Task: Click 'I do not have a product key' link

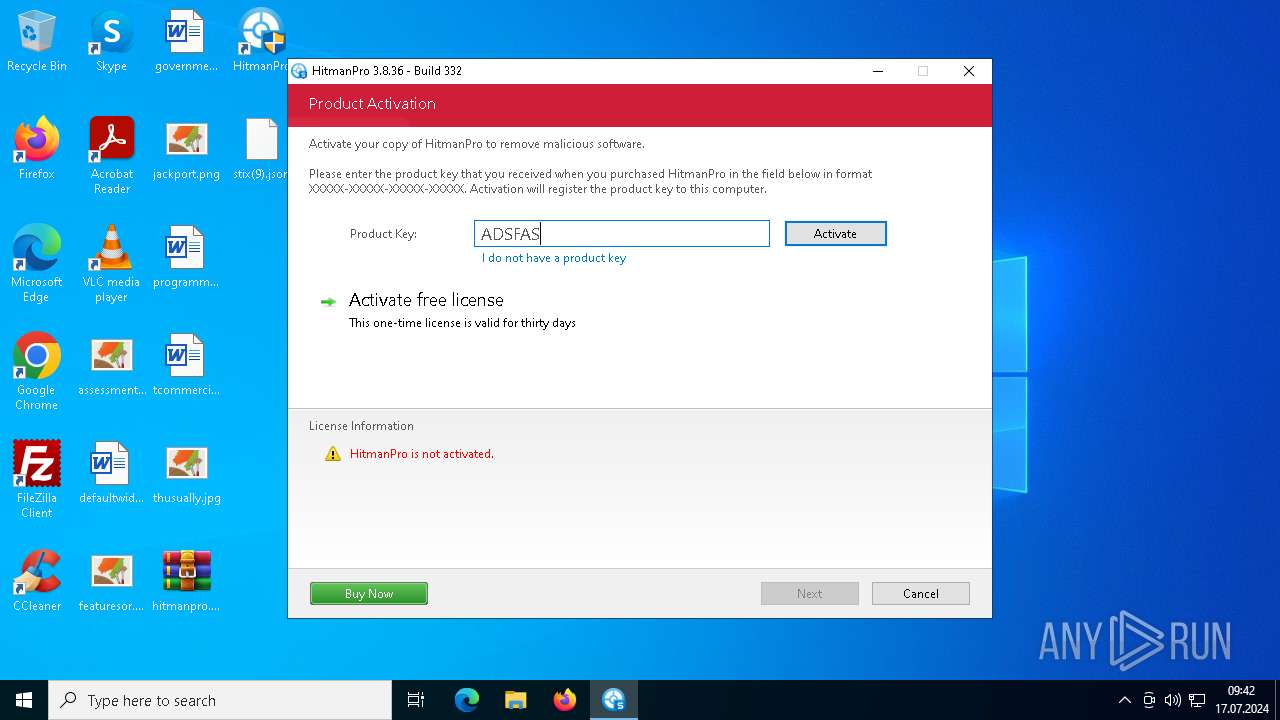Action: (554, 258)
